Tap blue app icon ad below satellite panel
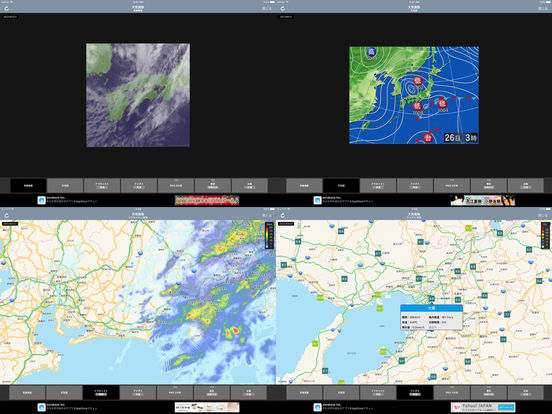Image resolution: width=552 pixels, height=414 pixels. (x=42, y=200)
